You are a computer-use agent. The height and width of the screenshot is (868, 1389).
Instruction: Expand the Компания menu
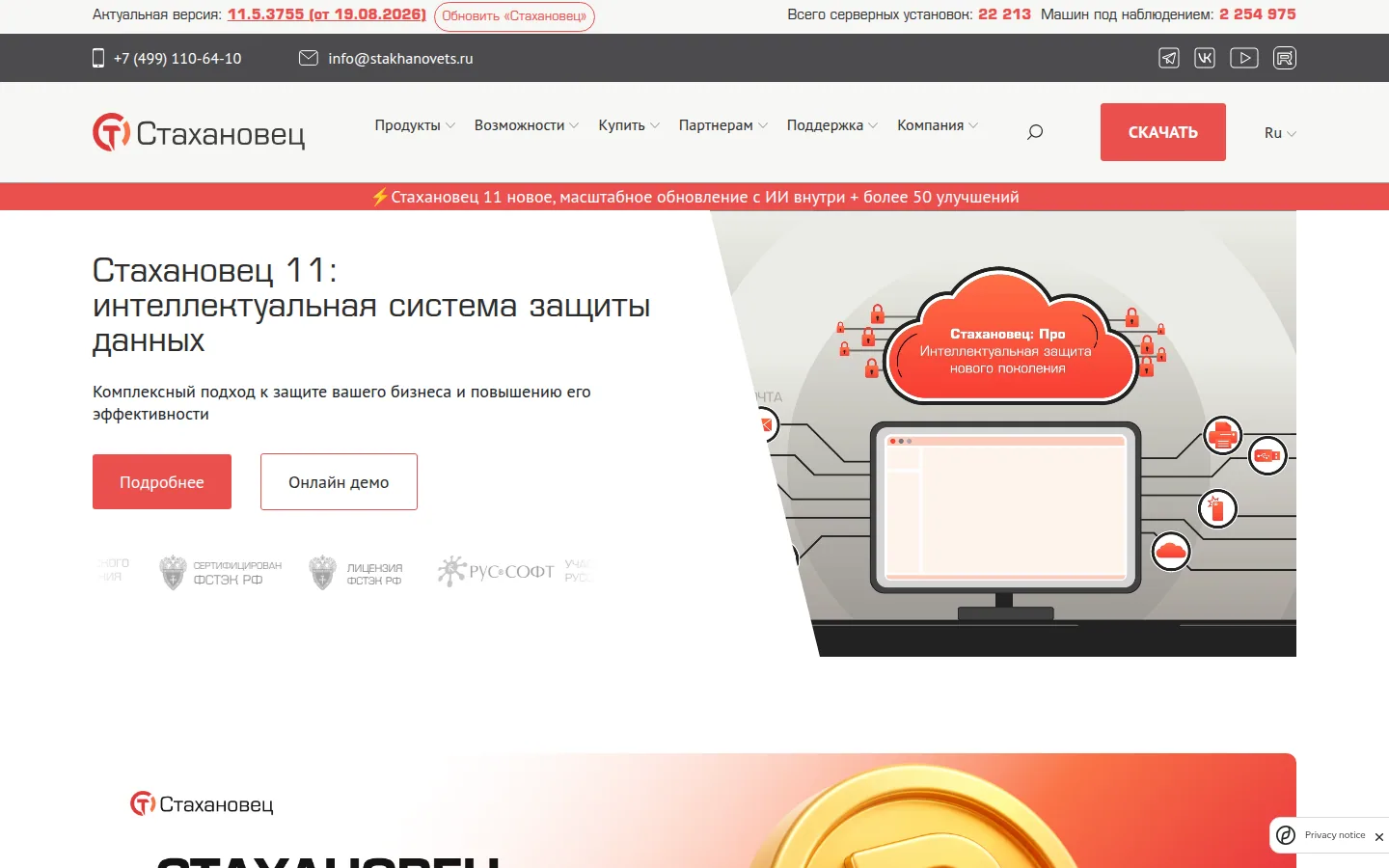(938, 125)
